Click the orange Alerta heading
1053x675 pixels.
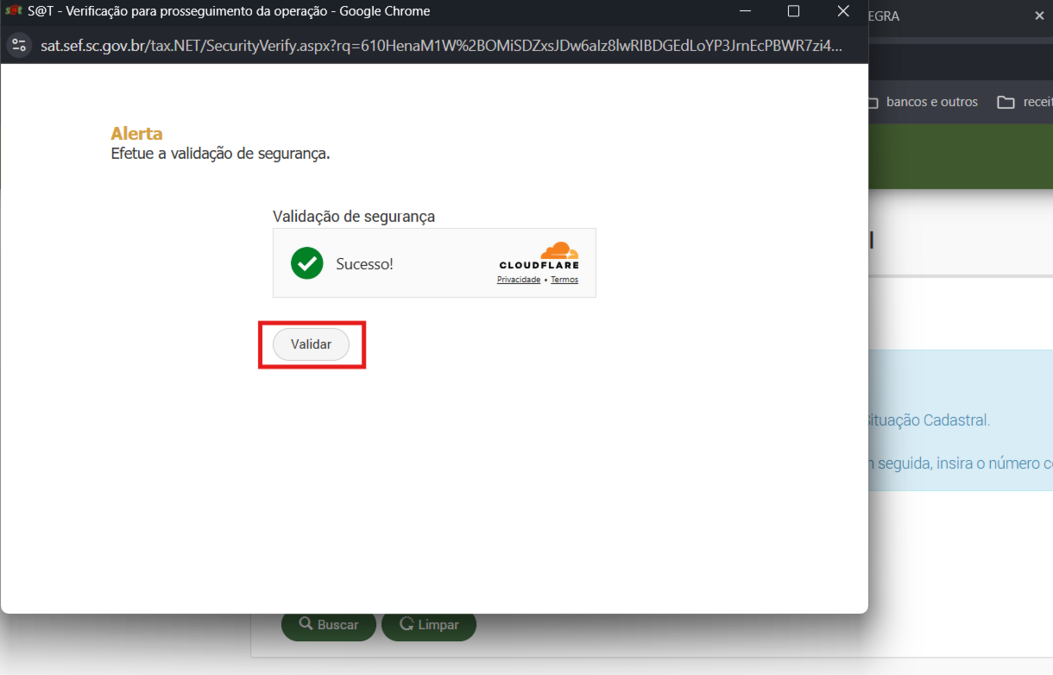pos(136,133)
